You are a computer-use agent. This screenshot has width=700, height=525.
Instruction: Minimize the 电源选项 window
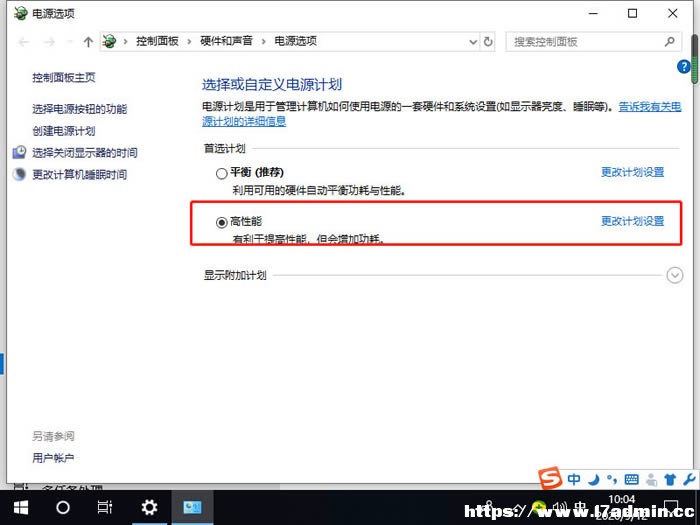point(593,13)
